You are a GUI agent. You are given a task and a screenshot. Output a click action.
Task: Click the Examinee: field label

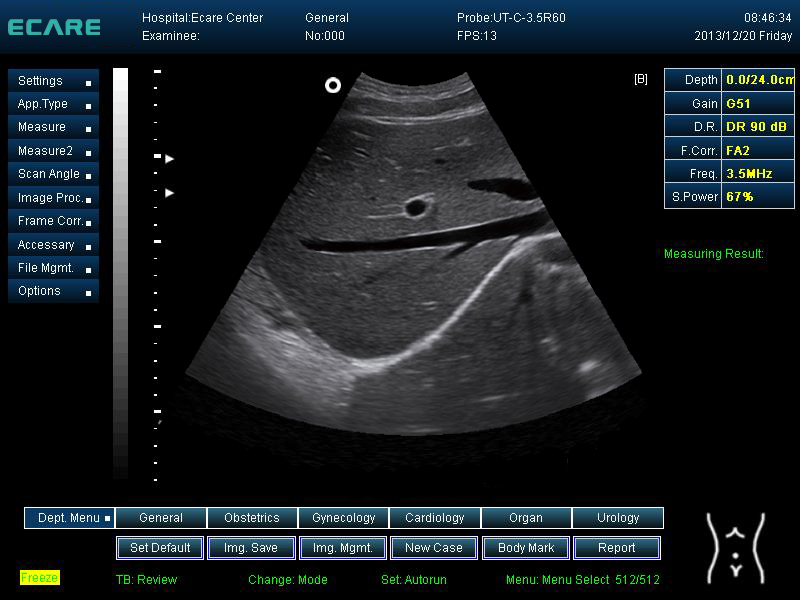point(171,36)
